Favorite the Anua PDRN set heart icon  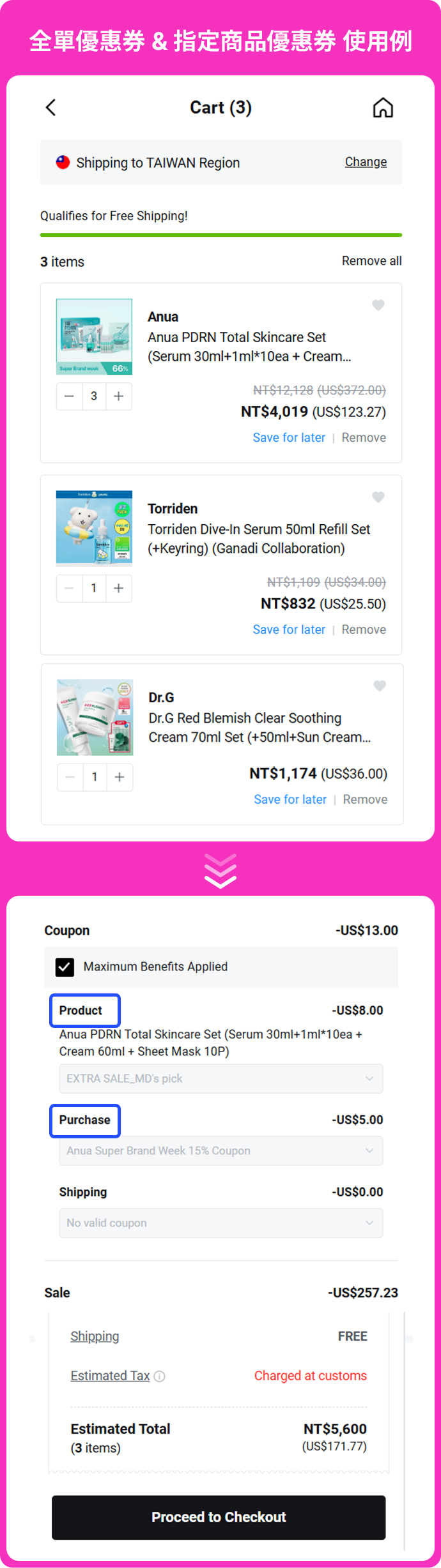tap(378, 305)
